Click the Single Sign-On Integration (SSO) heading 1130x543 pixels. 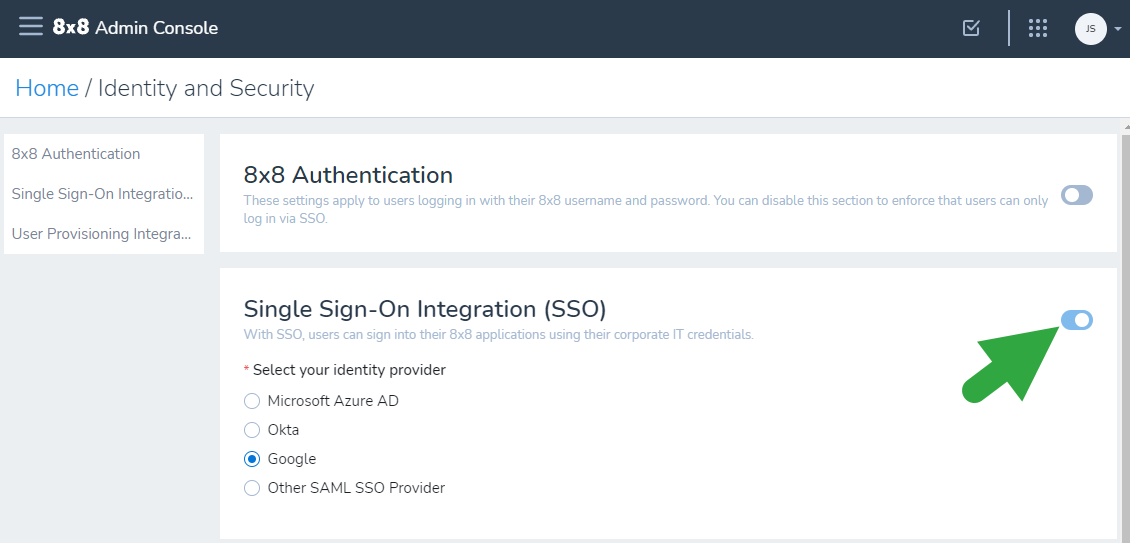[425, 309]
